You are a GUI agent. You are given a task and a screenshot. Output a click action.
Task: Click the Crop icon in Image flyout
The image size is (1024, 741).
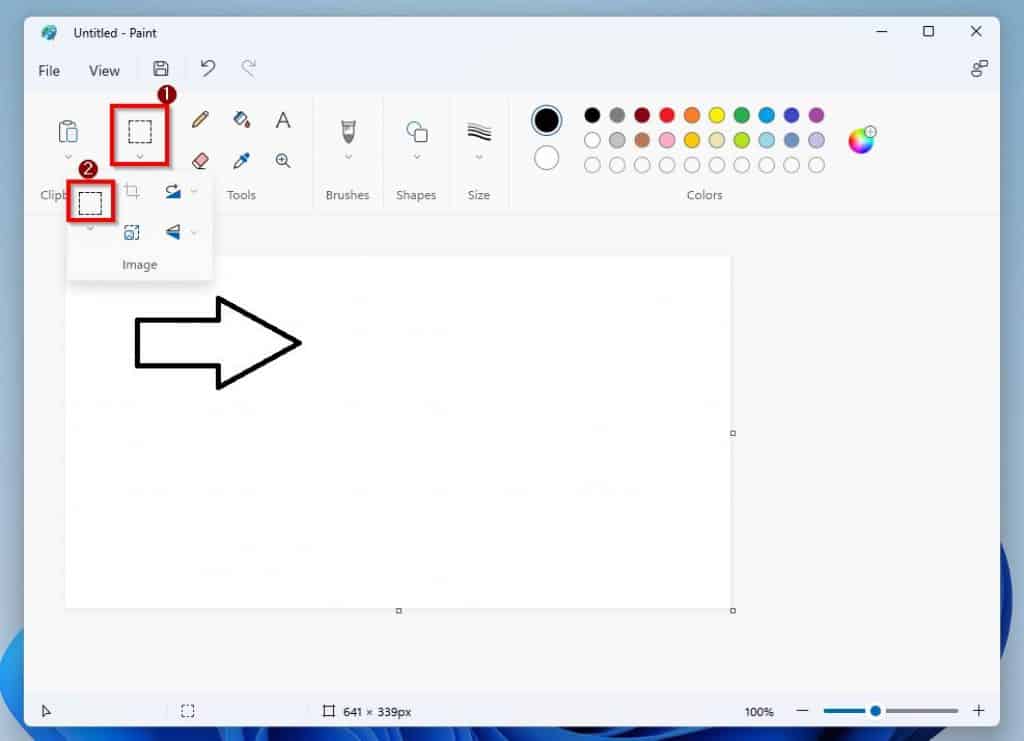[131, 191]
